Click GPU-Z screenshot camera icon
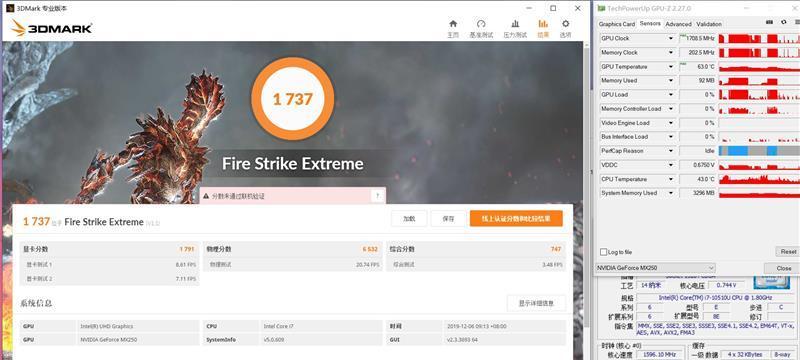Viewport: 800px width, 360px height. point(769,22)
